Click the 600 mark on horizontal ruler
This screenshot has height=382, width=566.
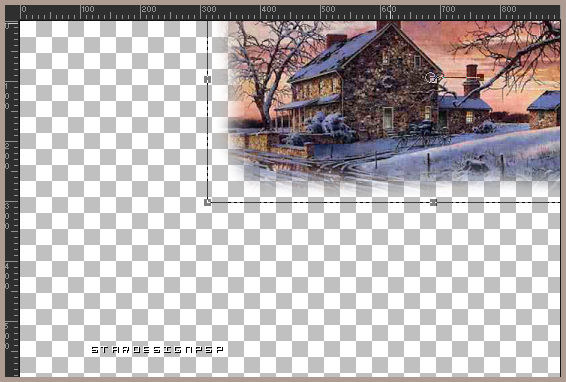pos(389,9)
